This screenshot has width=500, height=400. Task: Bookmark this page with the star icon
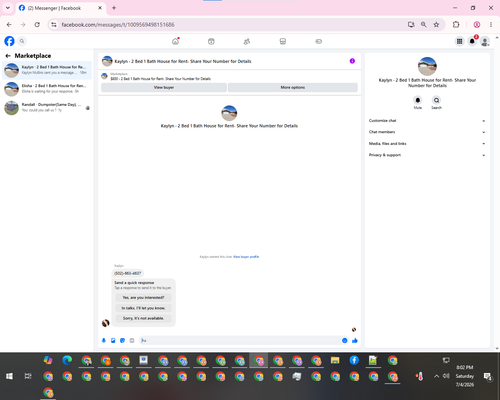436,25
